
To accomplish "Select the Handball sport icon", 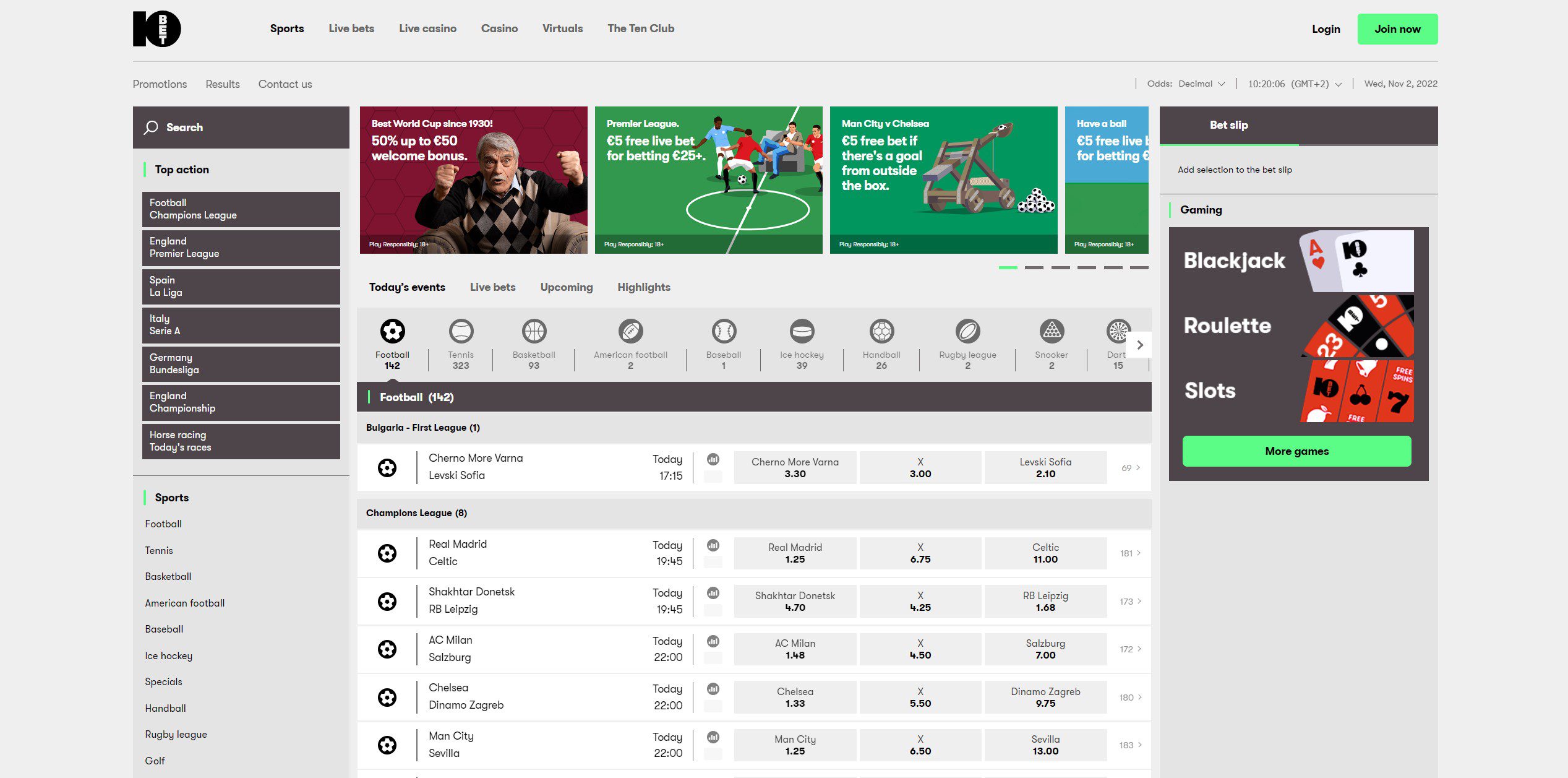I will pyautogui.click(x=881, y=331).
